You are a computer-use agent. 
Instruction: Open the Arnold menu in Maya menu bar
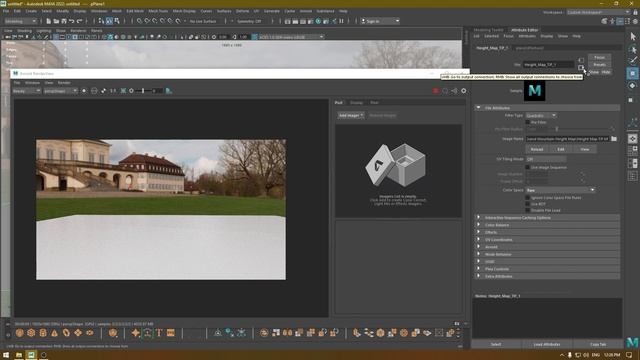coord(306,11)
